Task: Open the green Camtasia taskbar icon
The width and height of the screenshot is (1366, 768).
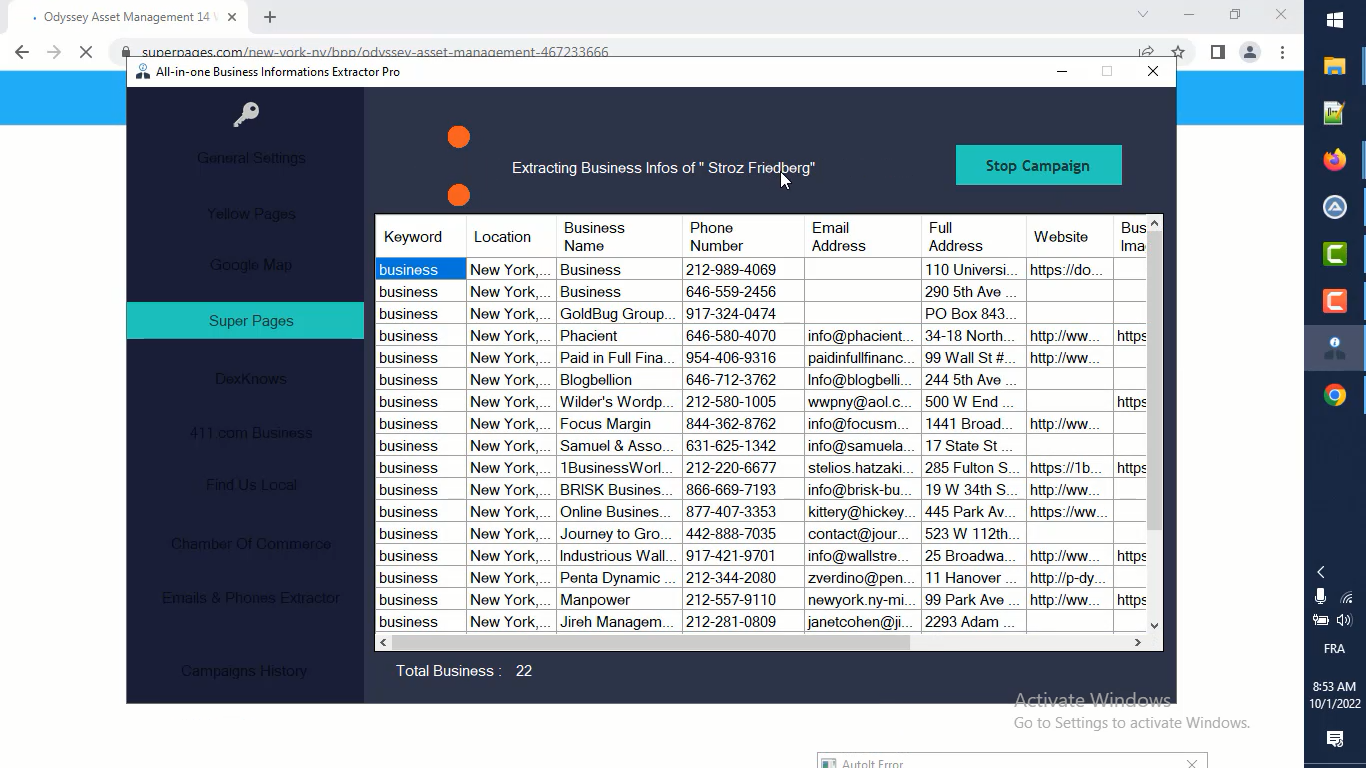Action: click(x=1335, y=254)
